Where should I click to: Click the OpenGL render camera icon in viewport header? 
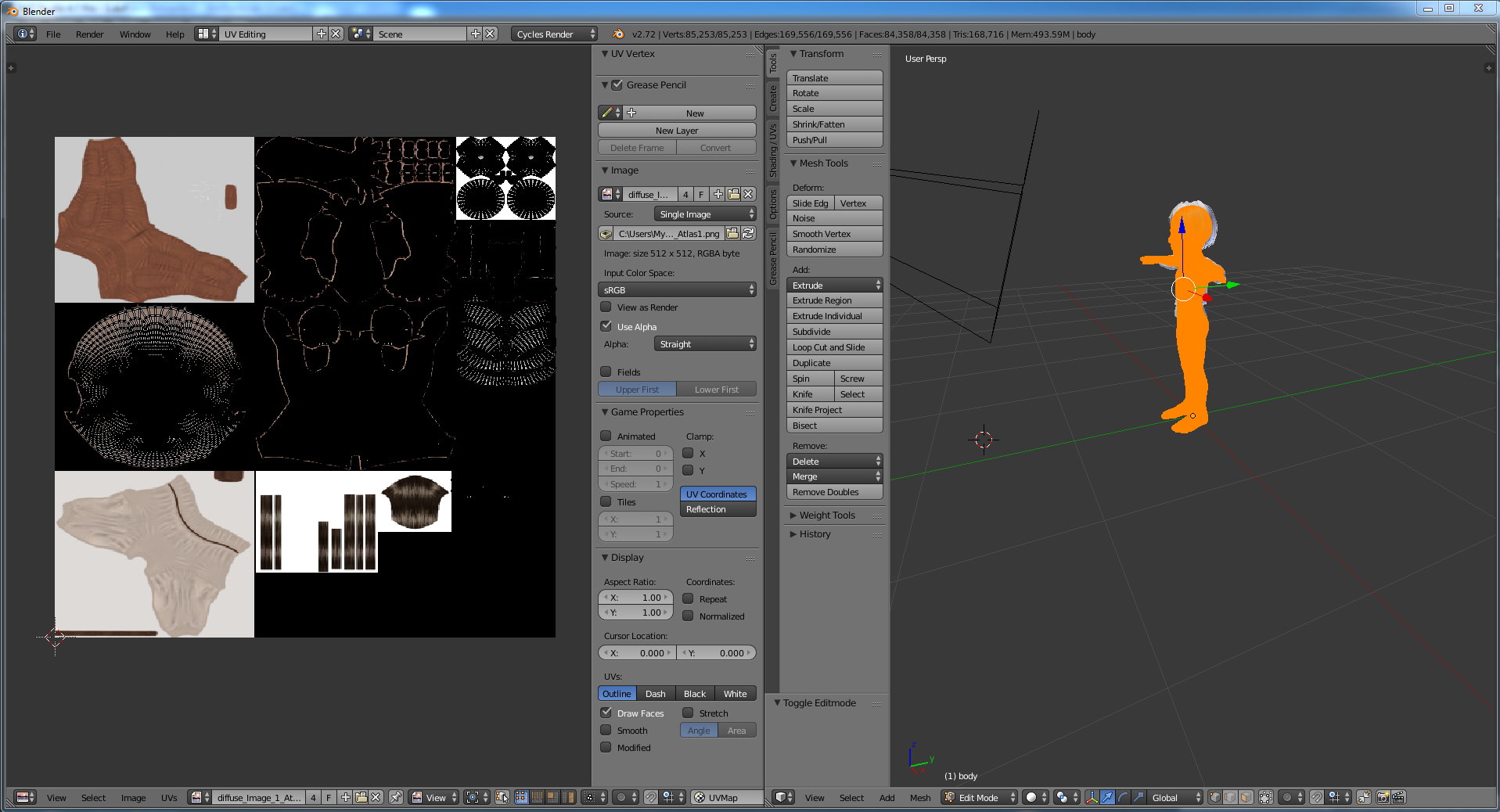(1383, 798)
